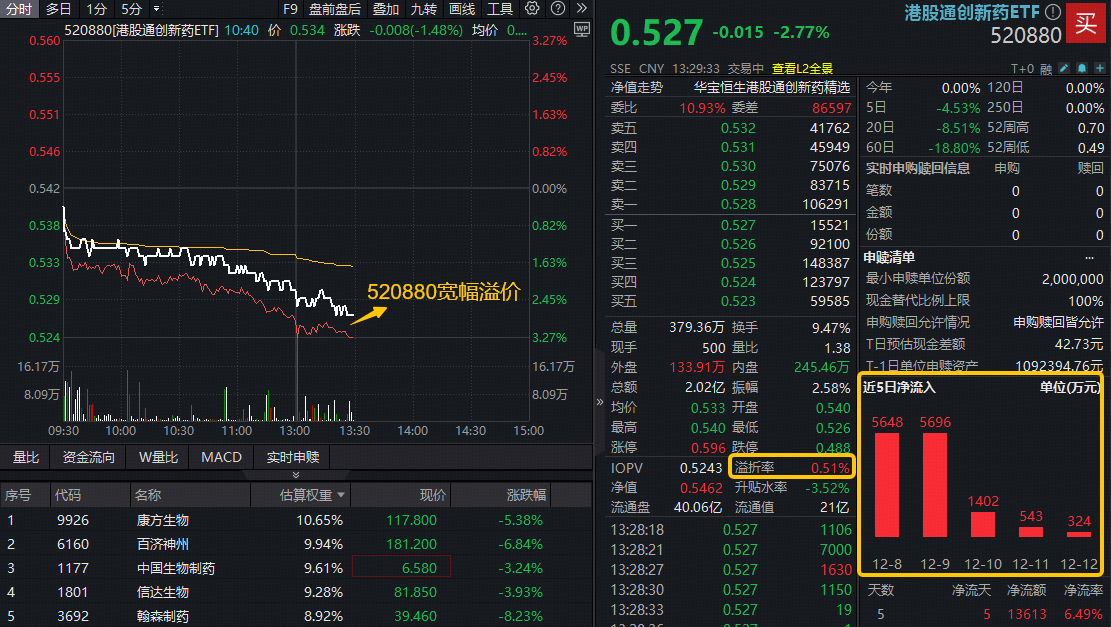Screen dimensions: 1111x627
Task: Click the settings gear icon
Action: 531,9
